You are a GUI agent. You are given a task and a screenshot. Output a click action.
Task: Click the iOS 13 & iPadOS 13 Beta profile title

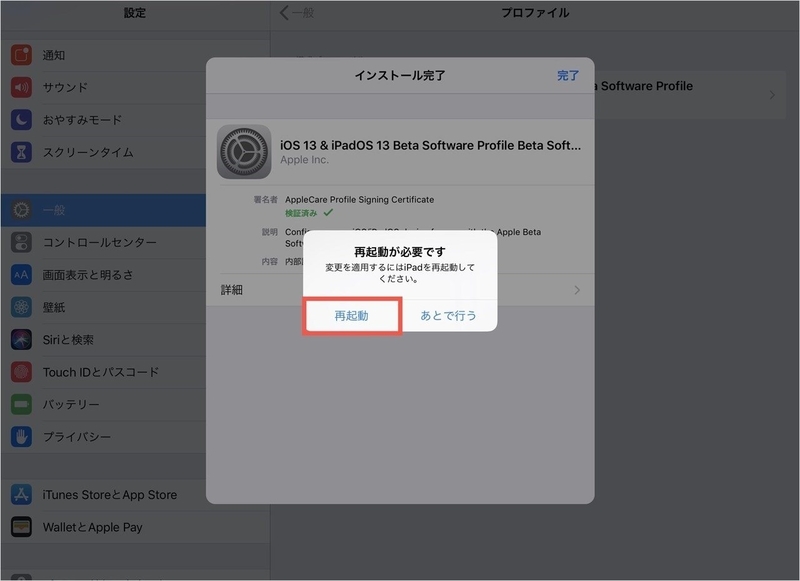click(x=430, y=145)
